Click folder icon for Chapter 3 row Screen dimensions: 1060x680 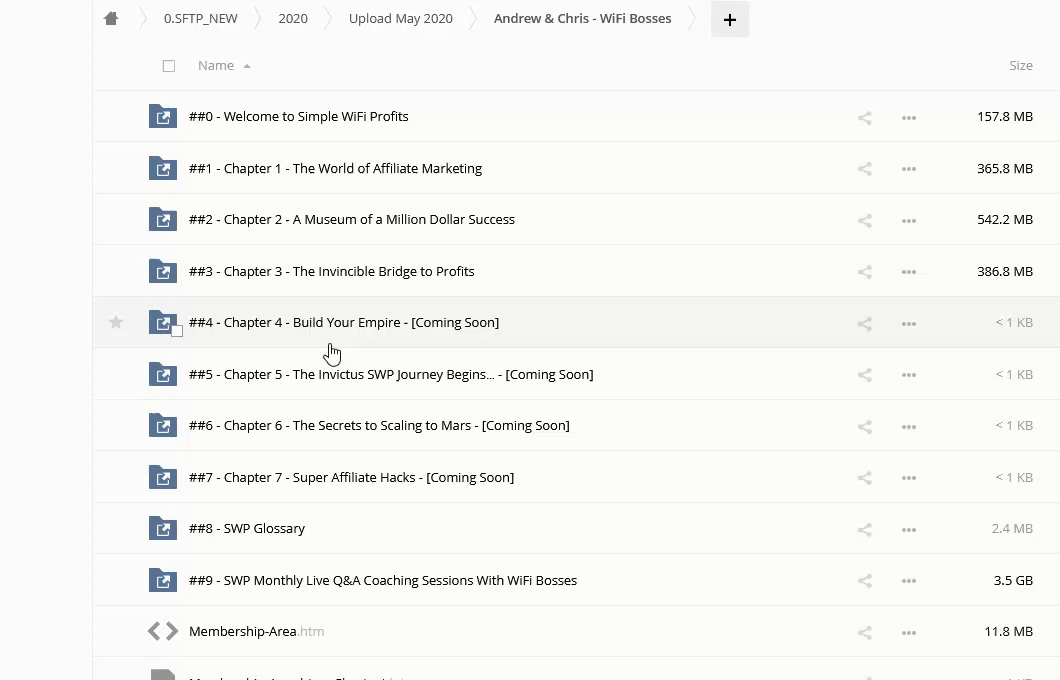(x=162, y=271)
